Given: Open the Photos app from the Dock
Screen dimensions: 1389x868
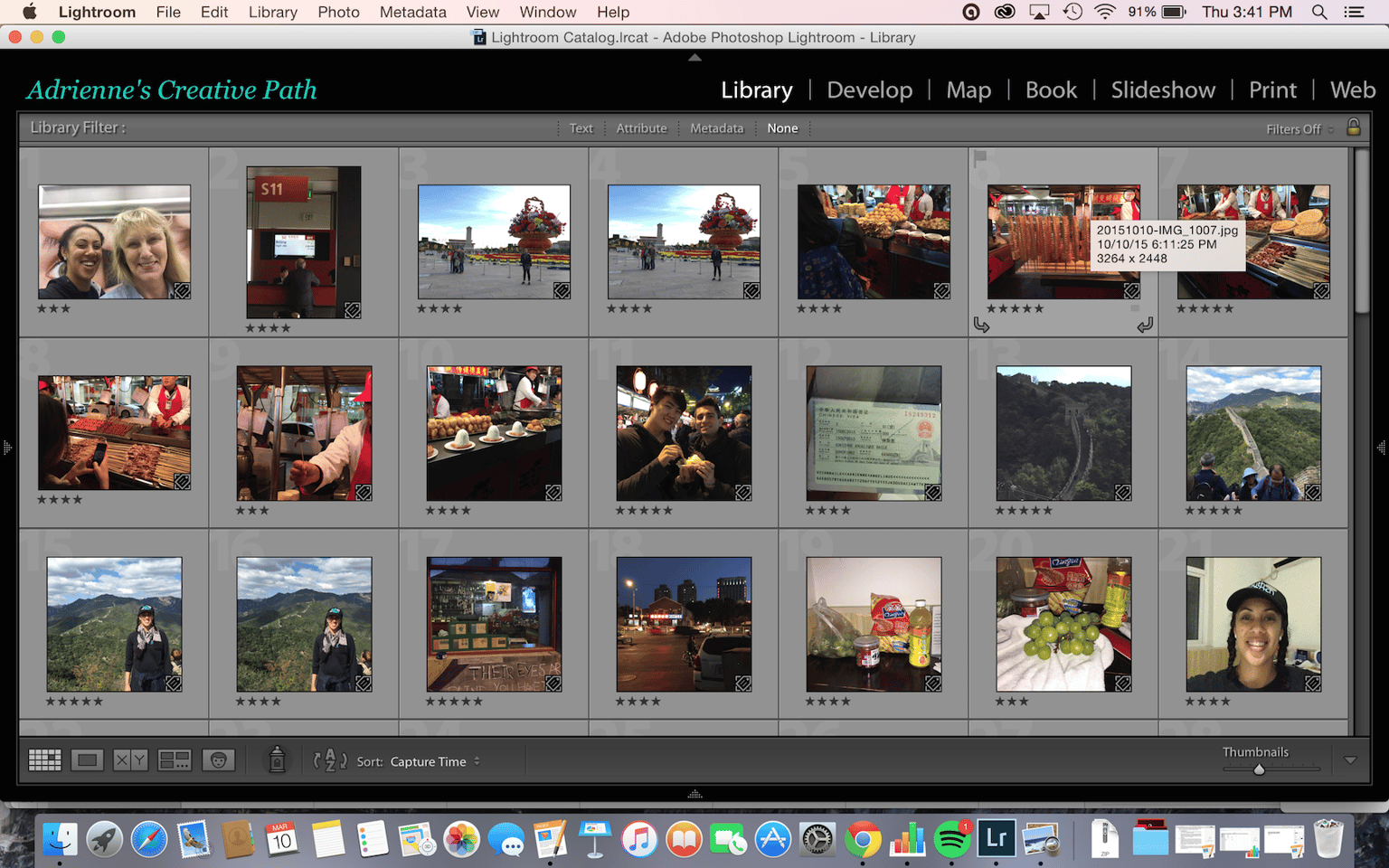Looking at the screenshot, I should tap(461, 839).
